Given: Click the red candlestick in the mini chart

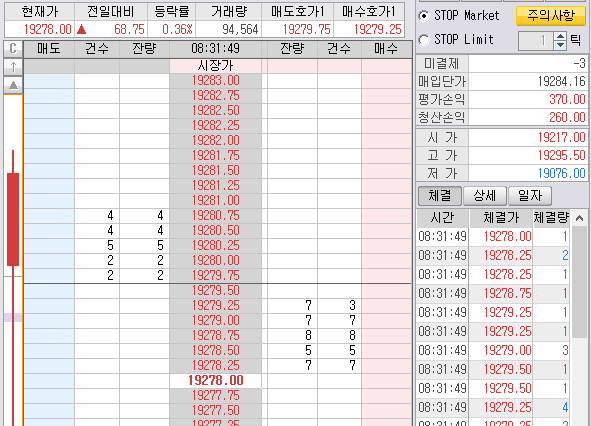Looking at the screenshot, I should (13, 219).
